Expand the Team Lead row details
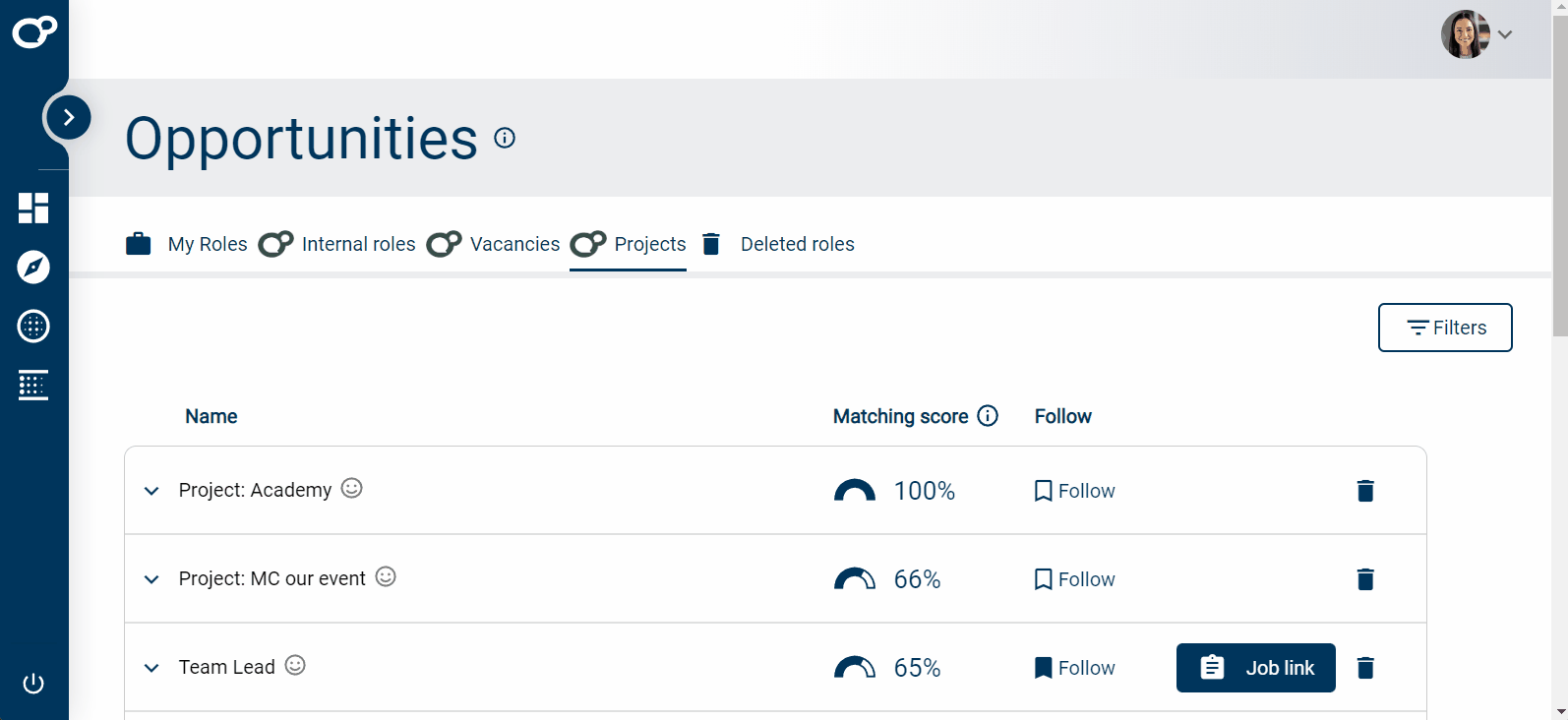 click(x=151, y=668)
